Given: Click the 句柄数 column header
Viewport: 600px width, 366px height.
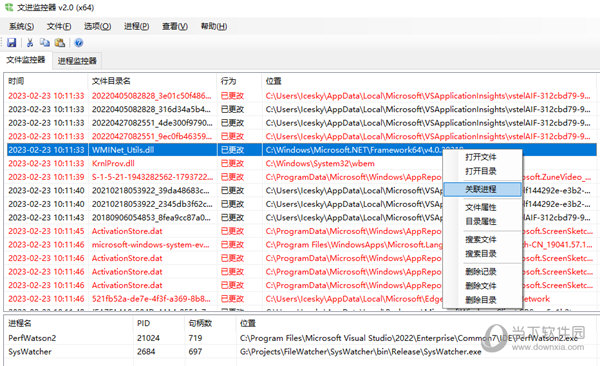Looking at the screenshot, I should click(x=210, y=323).
